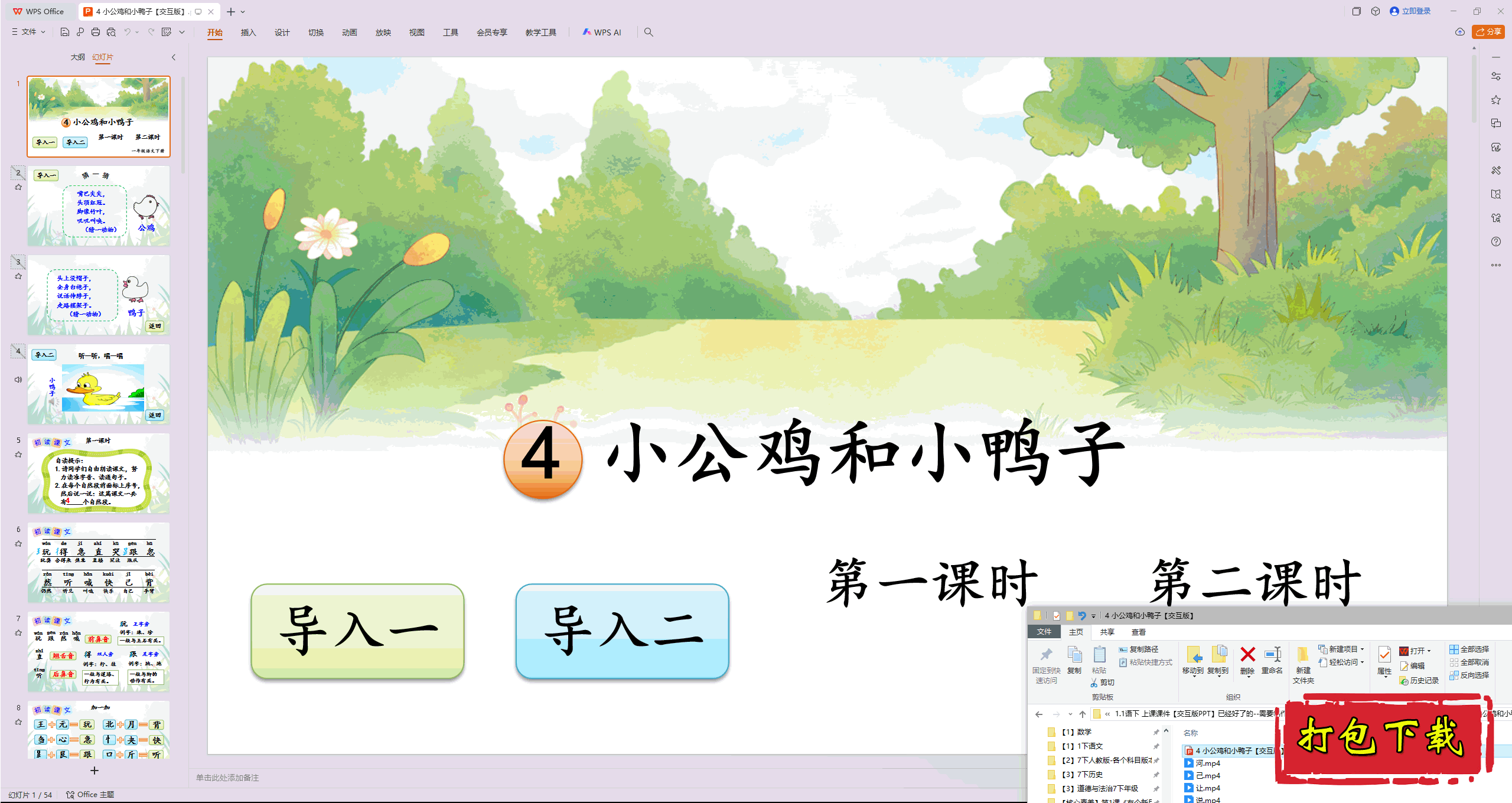1512x803 pixels.
Task: Open the animation star icon in sidebar
Action: 1495,100
